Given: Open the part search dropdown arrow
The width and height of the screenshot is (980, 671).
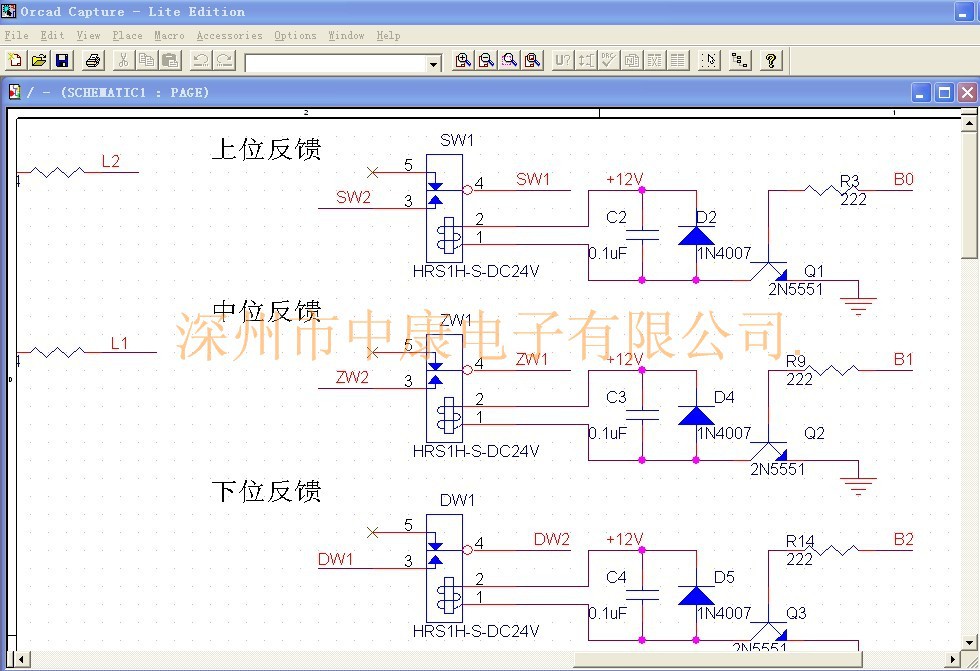Looking at the screenshot, I should [x=431, y=61].
